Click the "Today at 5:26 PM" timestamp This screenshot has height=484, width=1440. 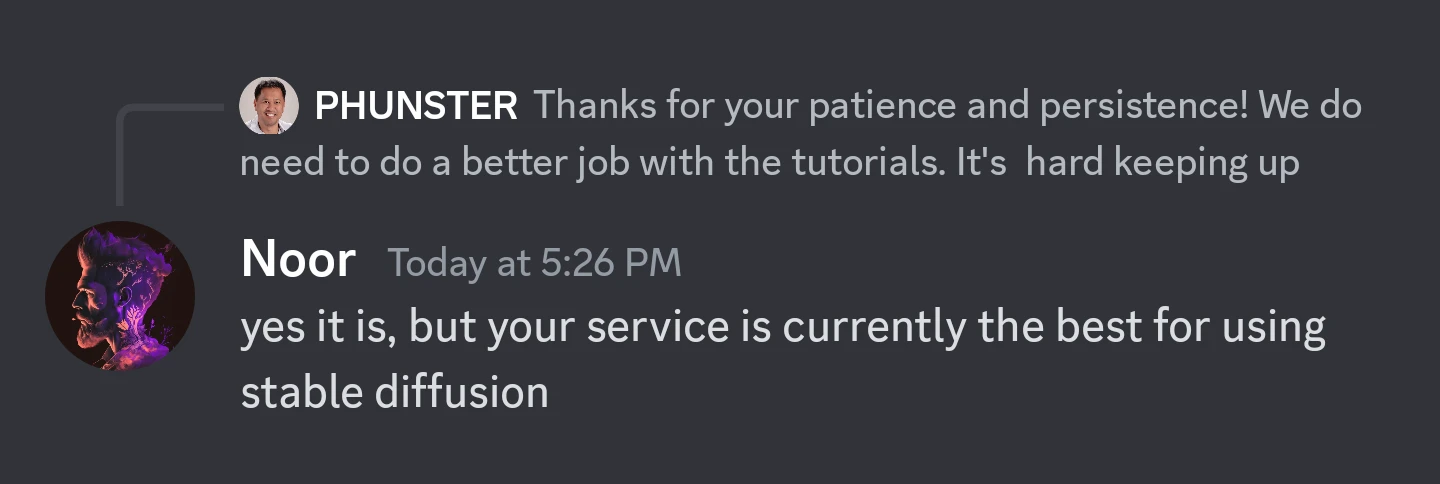tap(534, 263)
